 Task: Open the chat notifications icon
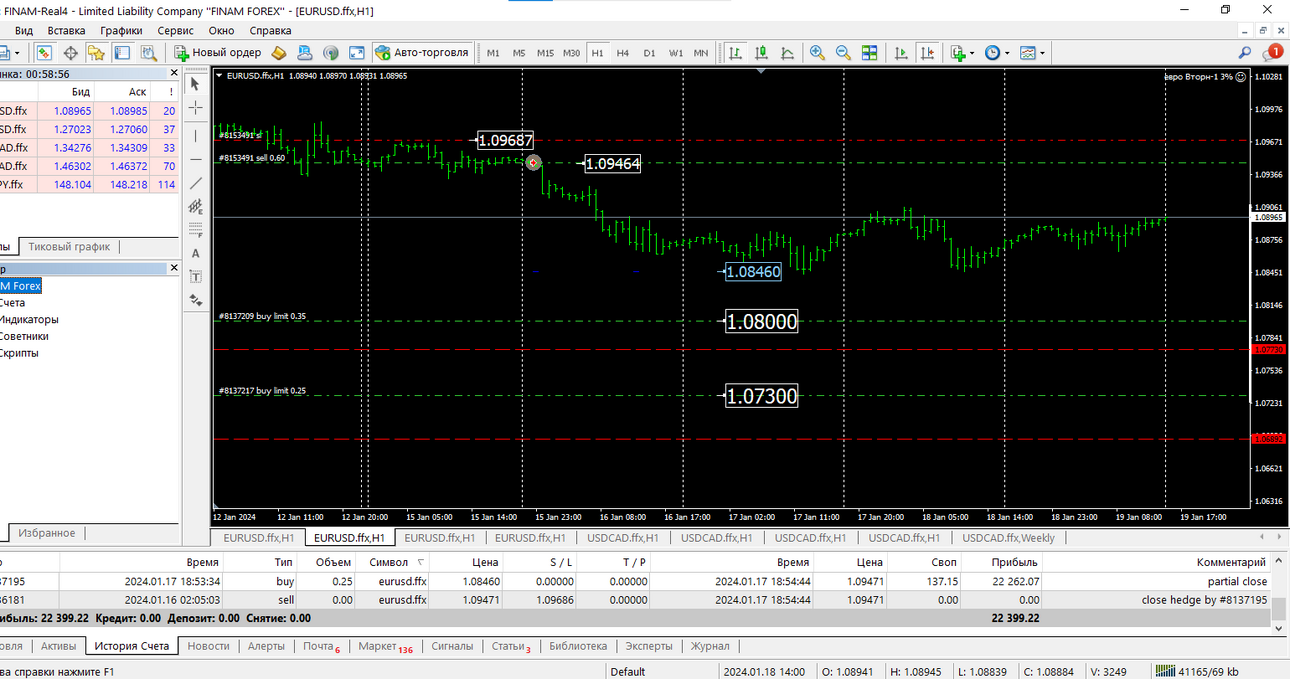tap(1273, 53)
